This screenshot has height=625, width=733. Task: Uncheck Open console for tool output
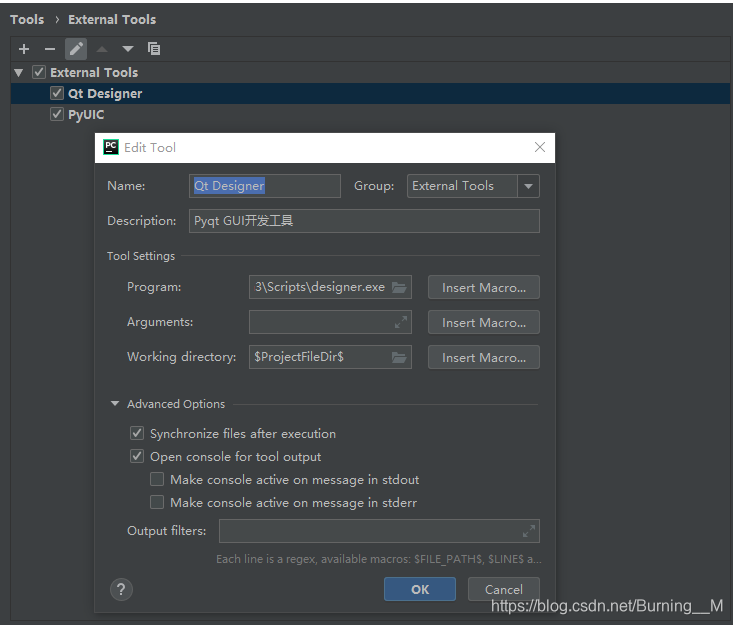coord(137,456)
